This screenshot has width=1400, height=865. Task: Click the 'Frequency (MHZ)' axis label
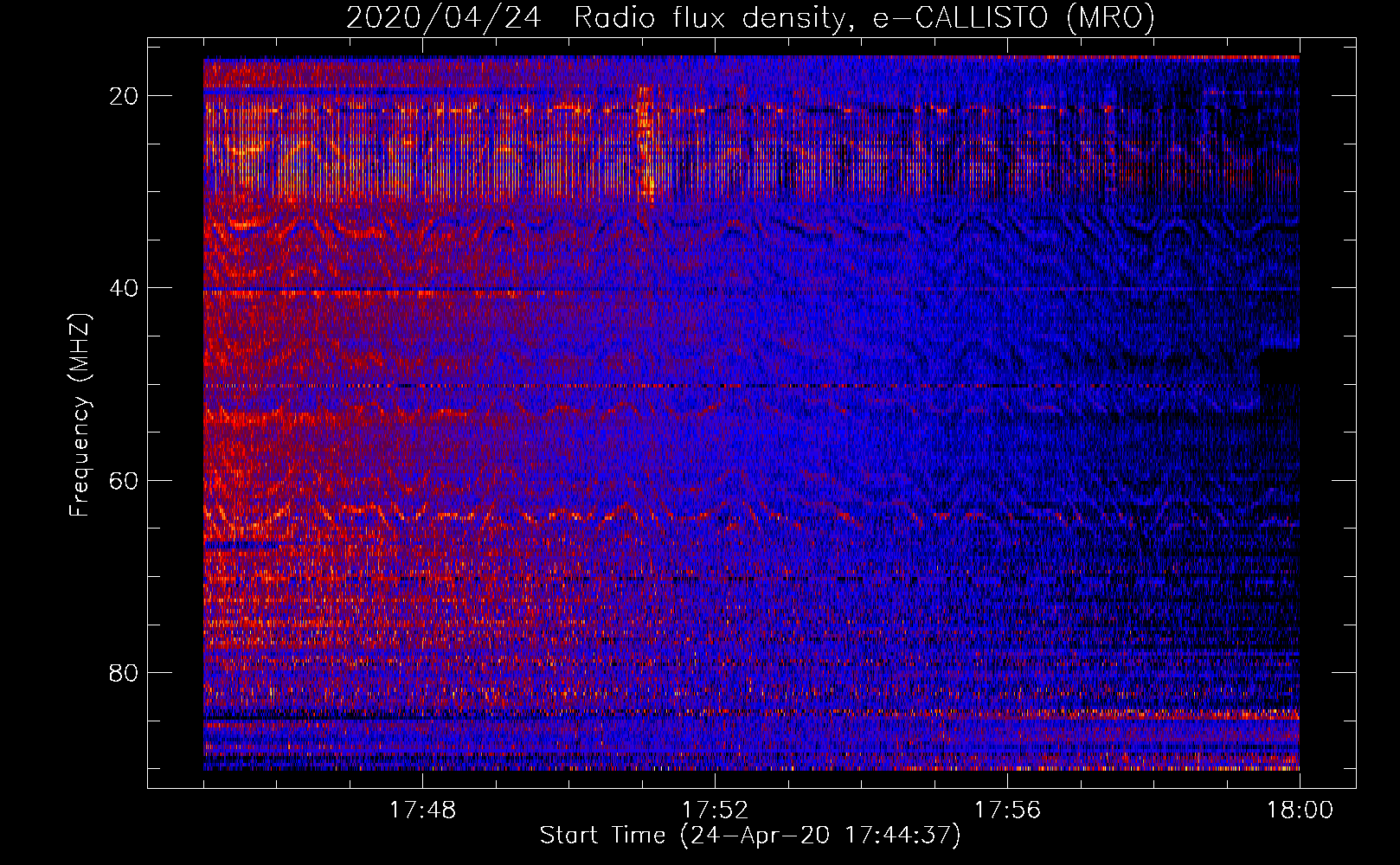[x=80, y=415]
